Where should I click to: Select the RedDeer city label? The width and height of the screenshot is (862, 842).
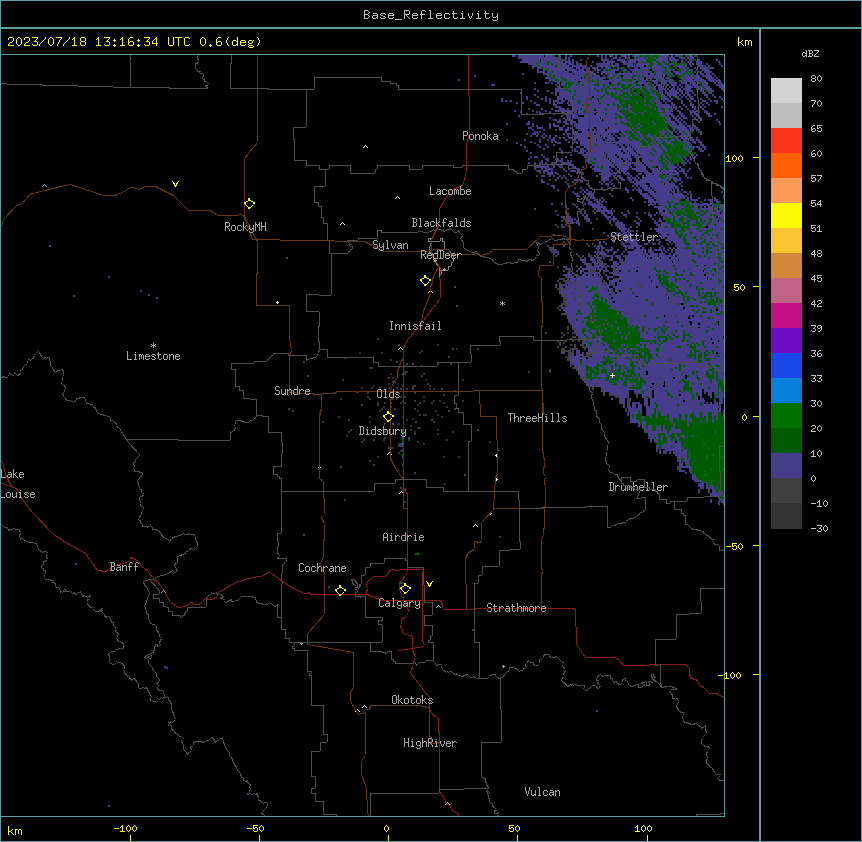pos(440,255)
